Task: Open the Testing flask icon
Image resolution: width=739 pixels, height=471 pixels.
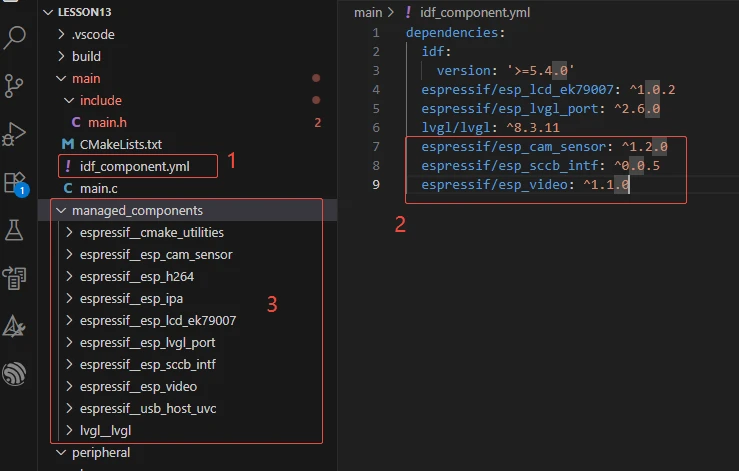Action: coord(16,230)
